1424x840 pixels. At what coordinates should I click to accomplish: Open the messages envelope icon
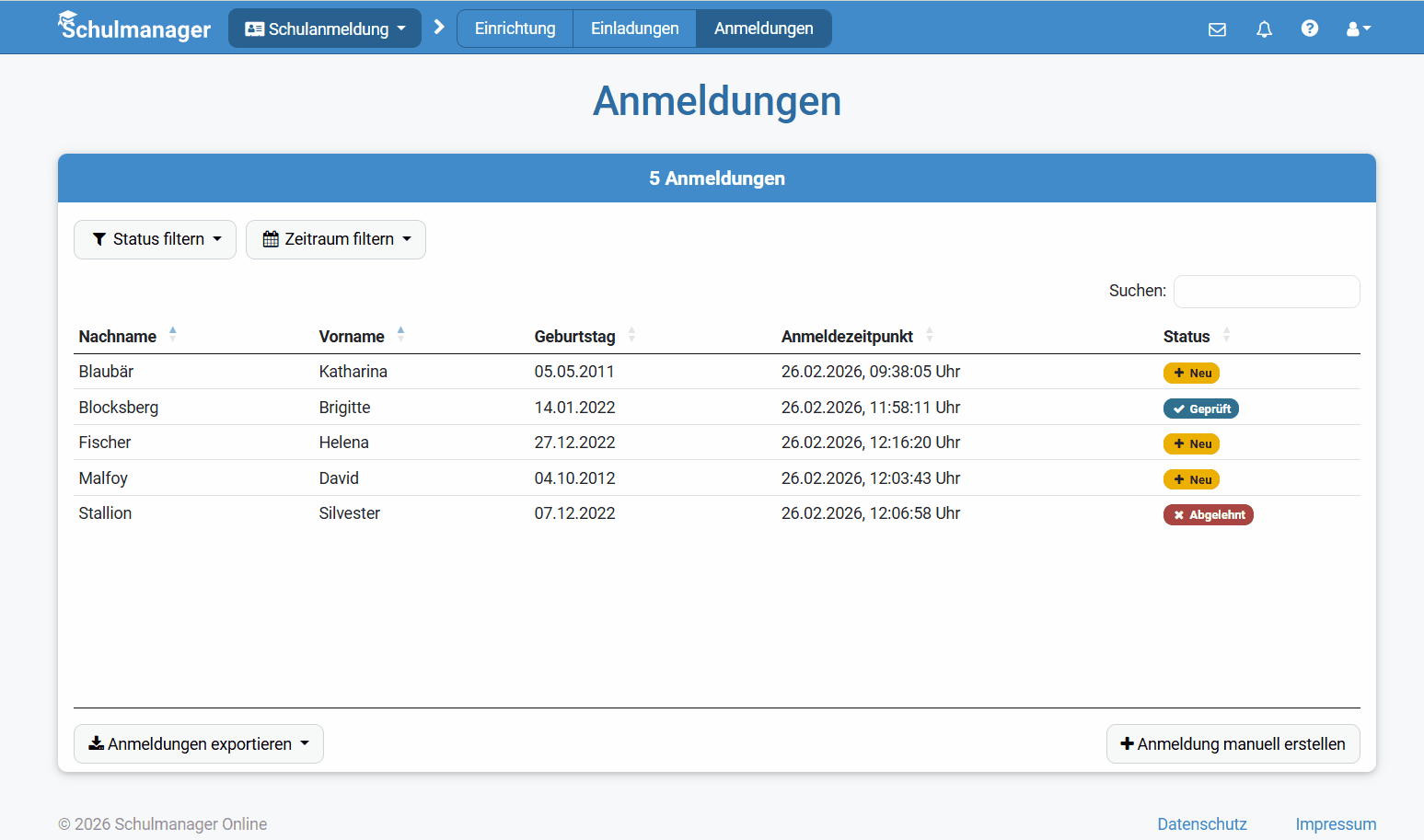coord(1217,29)
